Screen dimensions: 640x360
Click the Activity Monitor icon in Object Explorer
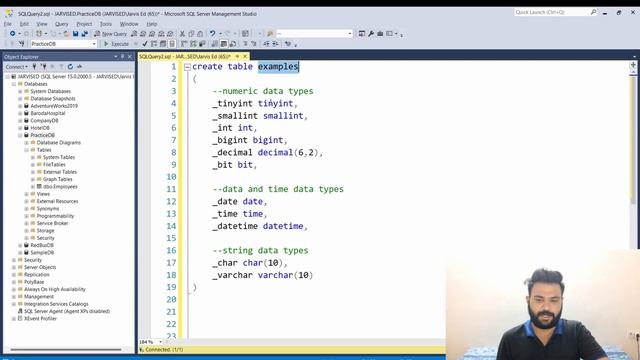coord(79,67)
